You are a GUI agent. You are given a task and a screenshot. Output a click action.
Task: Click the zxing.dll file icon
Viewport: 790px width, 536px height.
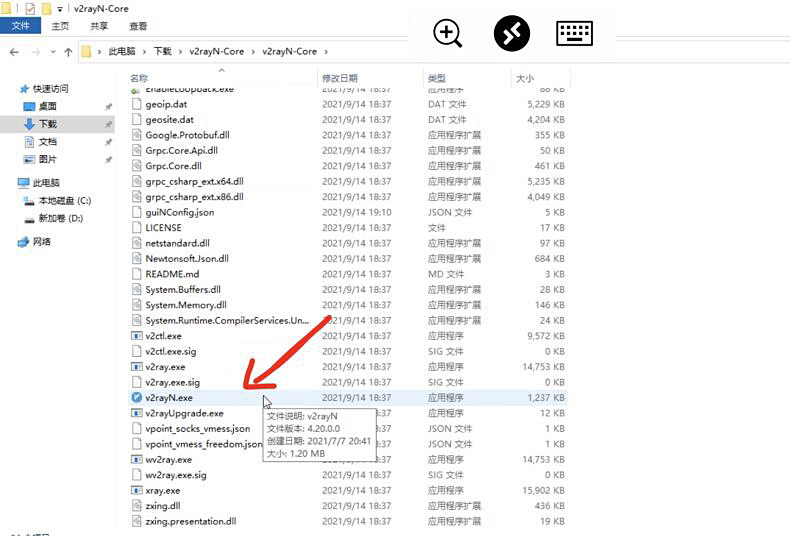point(136,506)
